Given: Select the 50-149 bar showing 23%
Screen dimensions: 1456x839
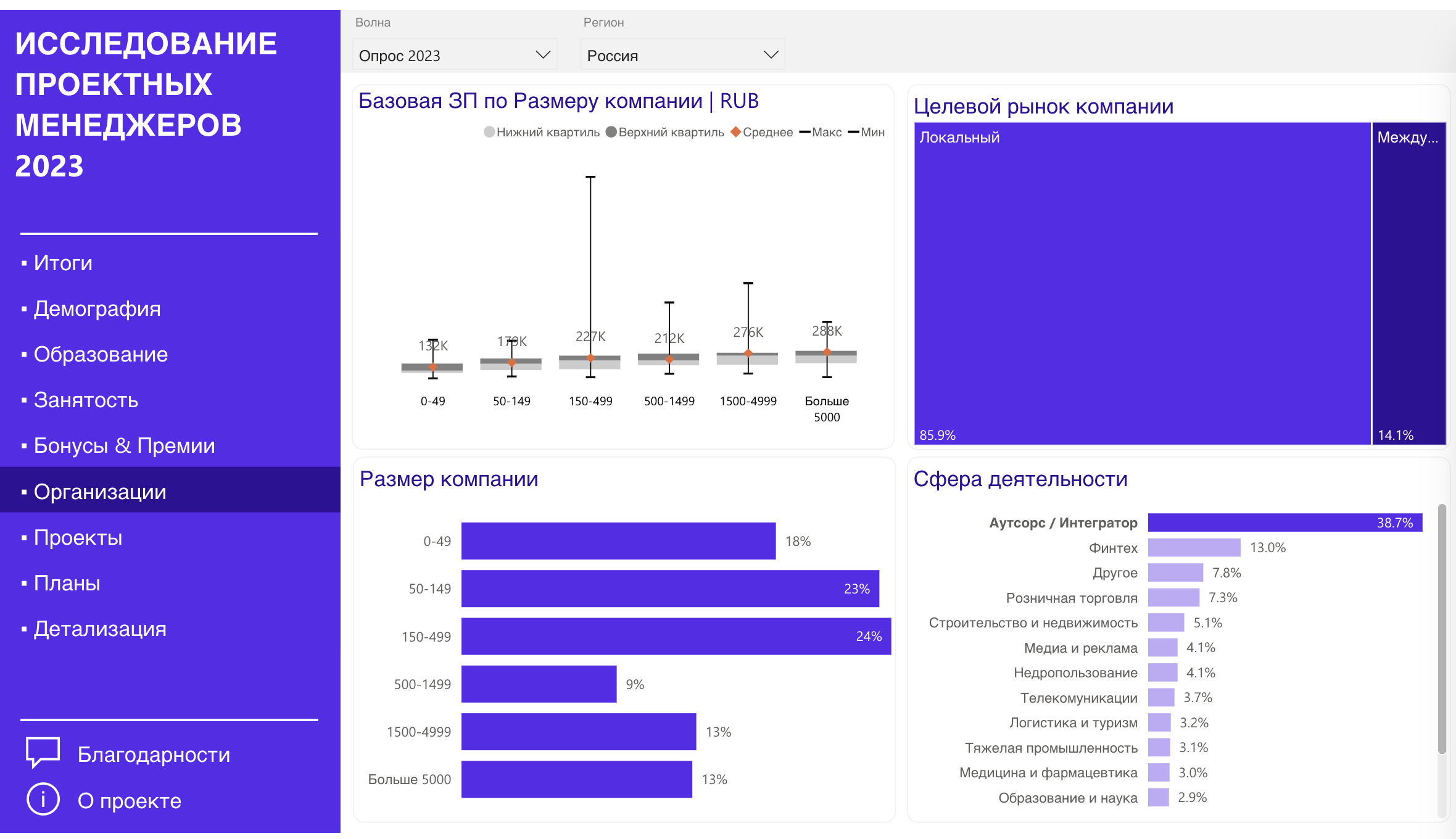Looking at the screenshot, I should pyautogui.click(x=670, y=589).
